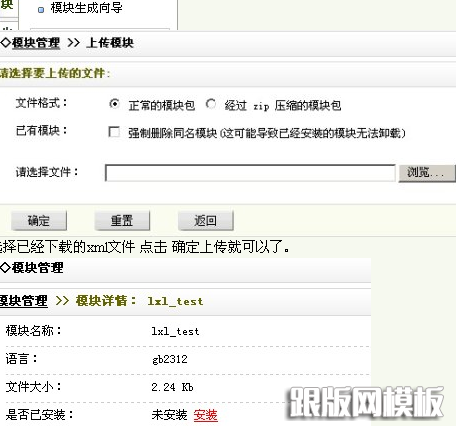This screenshot has height=426, width=456.
Task: Click the 跟版网模板 watermark logo
Action: point(366,402)
